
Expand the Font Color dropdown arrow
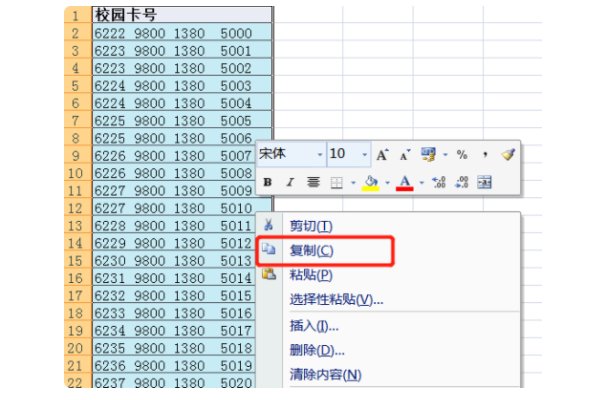[x=422, y=183]
